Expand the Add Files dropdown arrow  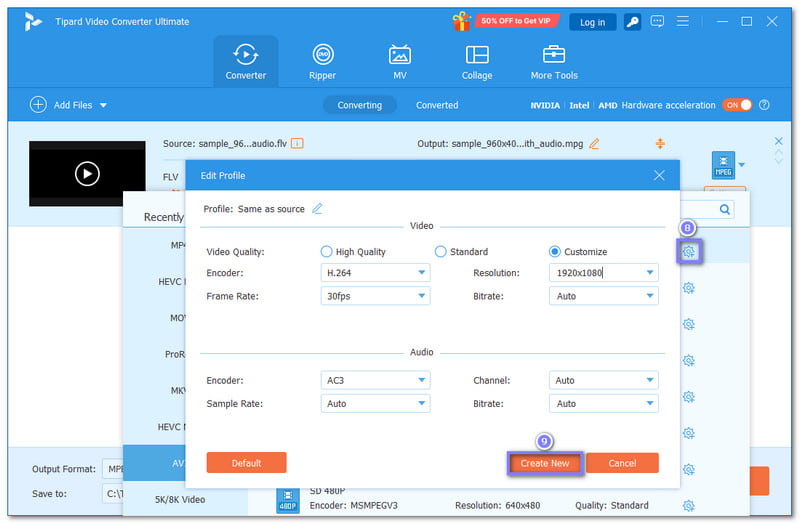pyautogui.click(x=103, y=105)
